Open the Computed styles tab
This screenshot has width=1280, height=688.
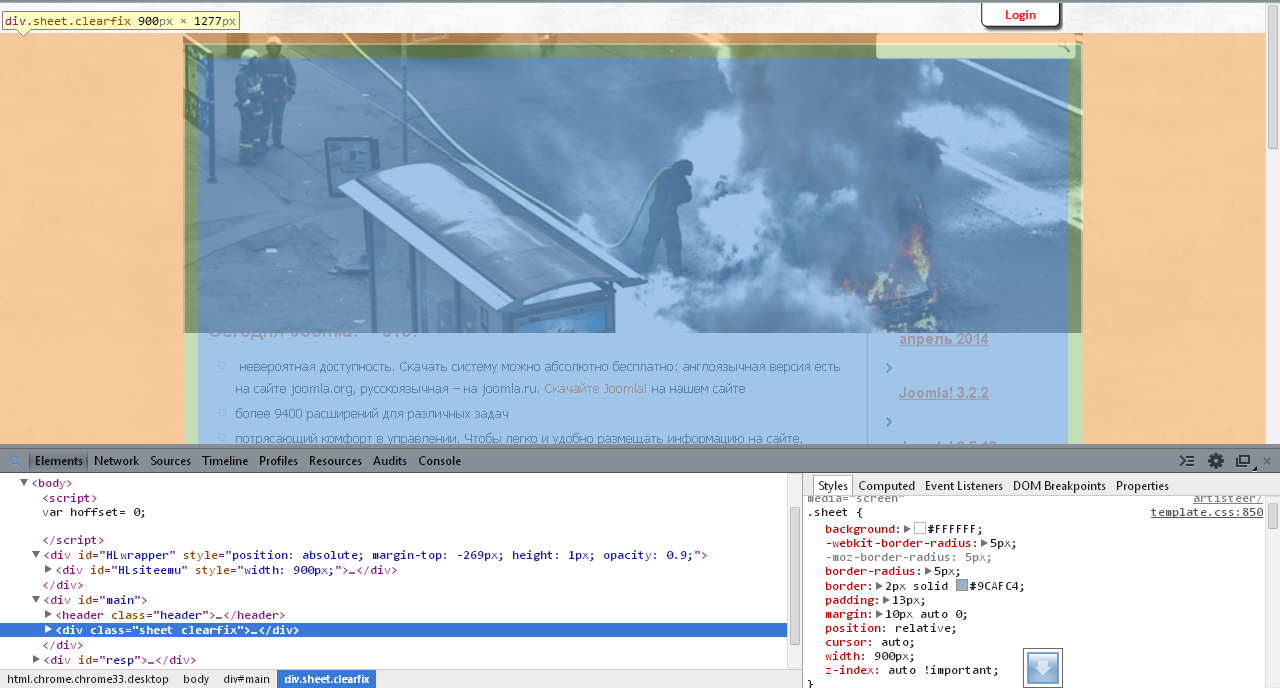click(x=886, y=486)
